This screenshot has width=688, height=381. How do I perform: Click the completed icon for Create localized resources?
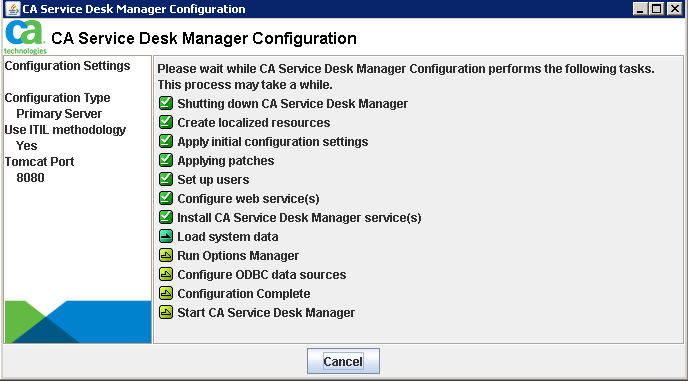click(x=165, y=122)
